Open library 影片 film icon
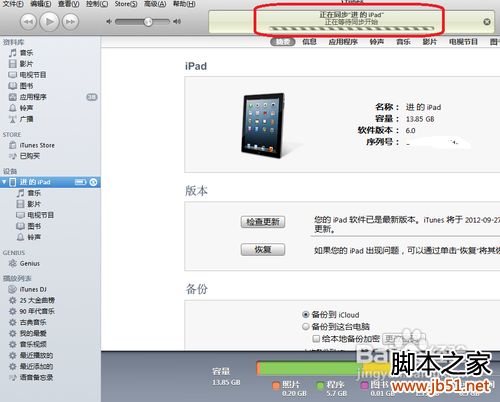The image size is (500, 402). coord(13,64)
